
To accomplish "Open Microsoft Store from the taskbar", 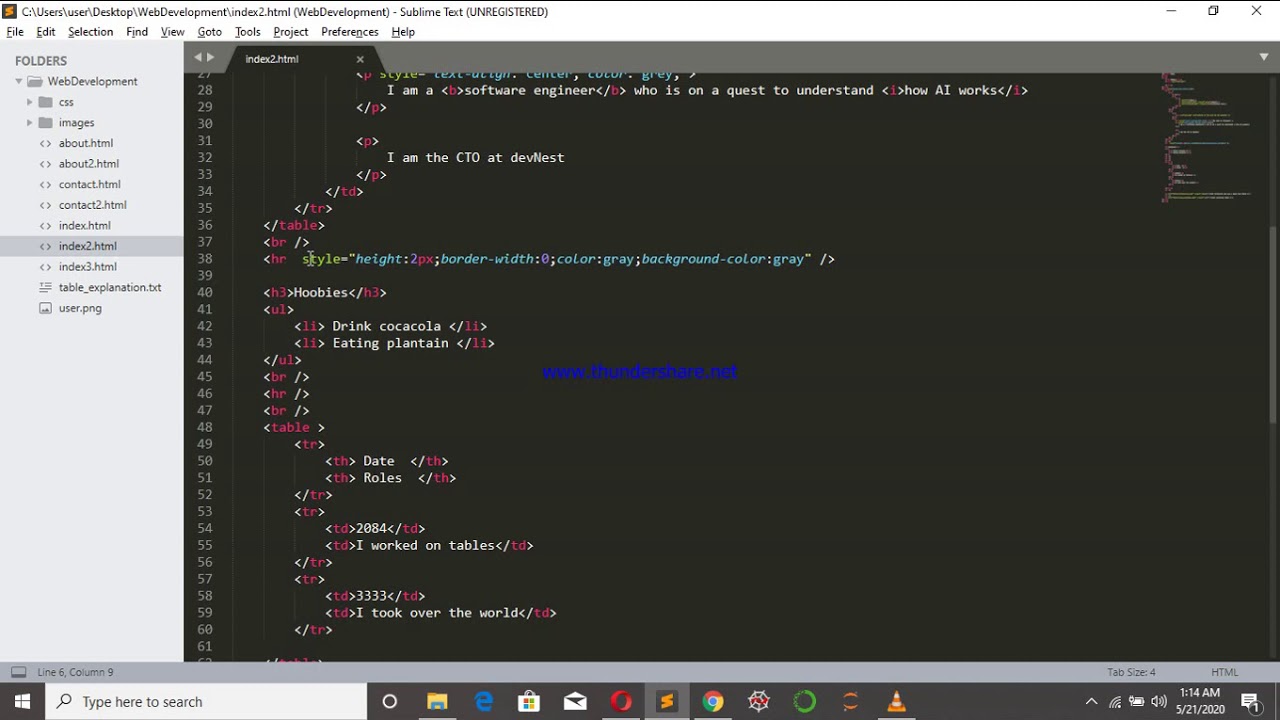I will (529, 702).
